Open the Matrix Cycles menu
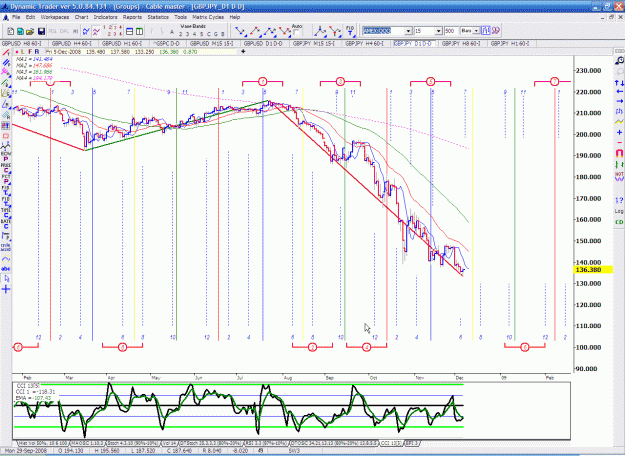 point(208,17)
